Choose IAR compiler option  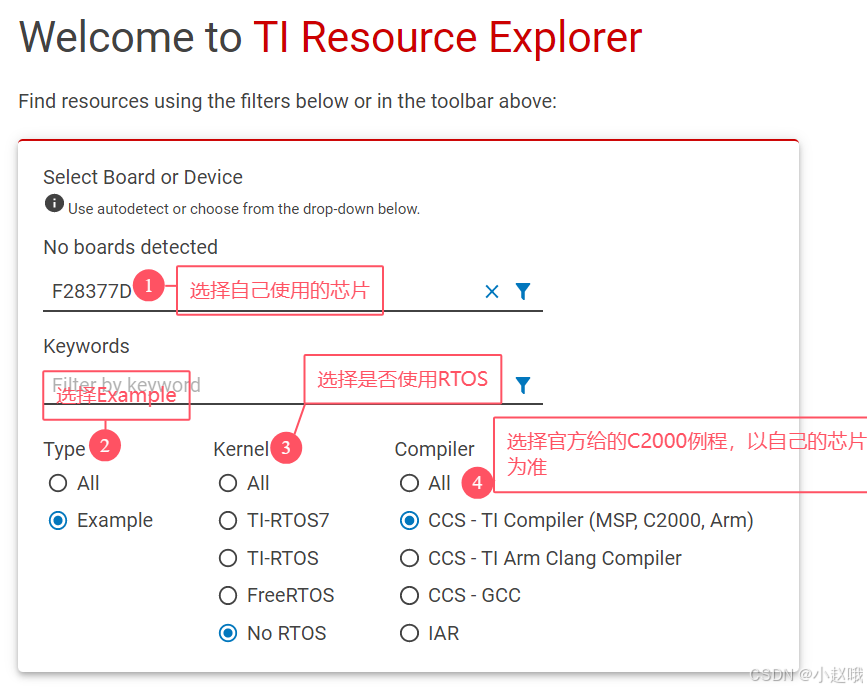[x=409, y=633]
